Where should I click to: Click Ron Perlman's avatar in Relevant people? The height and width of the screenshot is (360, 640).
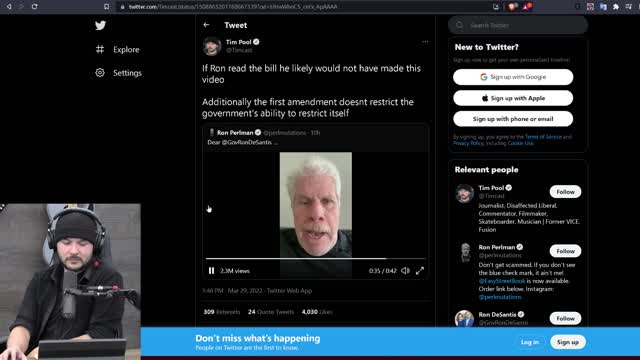465,252
